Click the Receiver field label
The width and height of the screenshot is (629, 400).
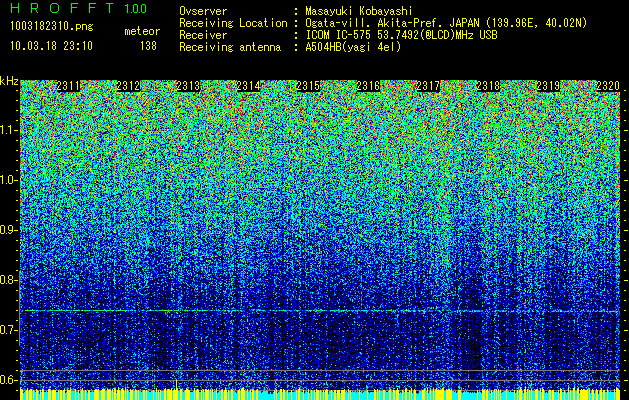[203, 35]
